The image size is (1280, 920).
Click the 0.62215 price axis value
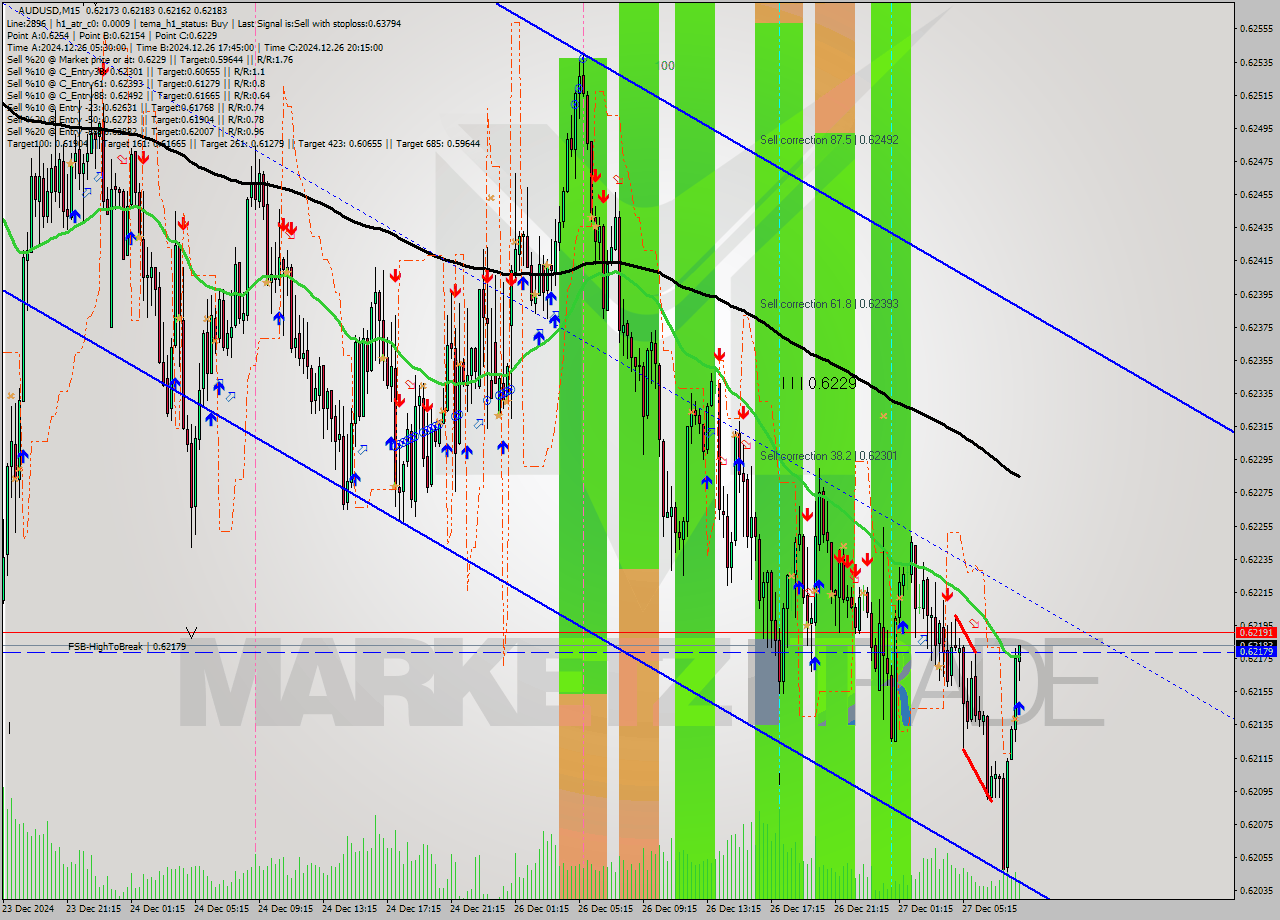(1256, 592)
